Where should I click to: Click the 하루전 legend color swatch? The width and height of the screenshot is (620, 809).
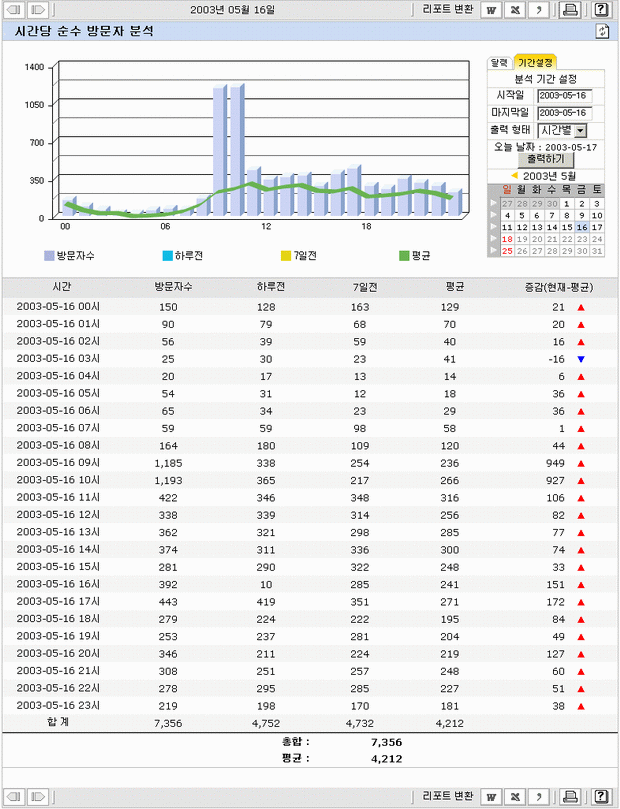[167, 255]
